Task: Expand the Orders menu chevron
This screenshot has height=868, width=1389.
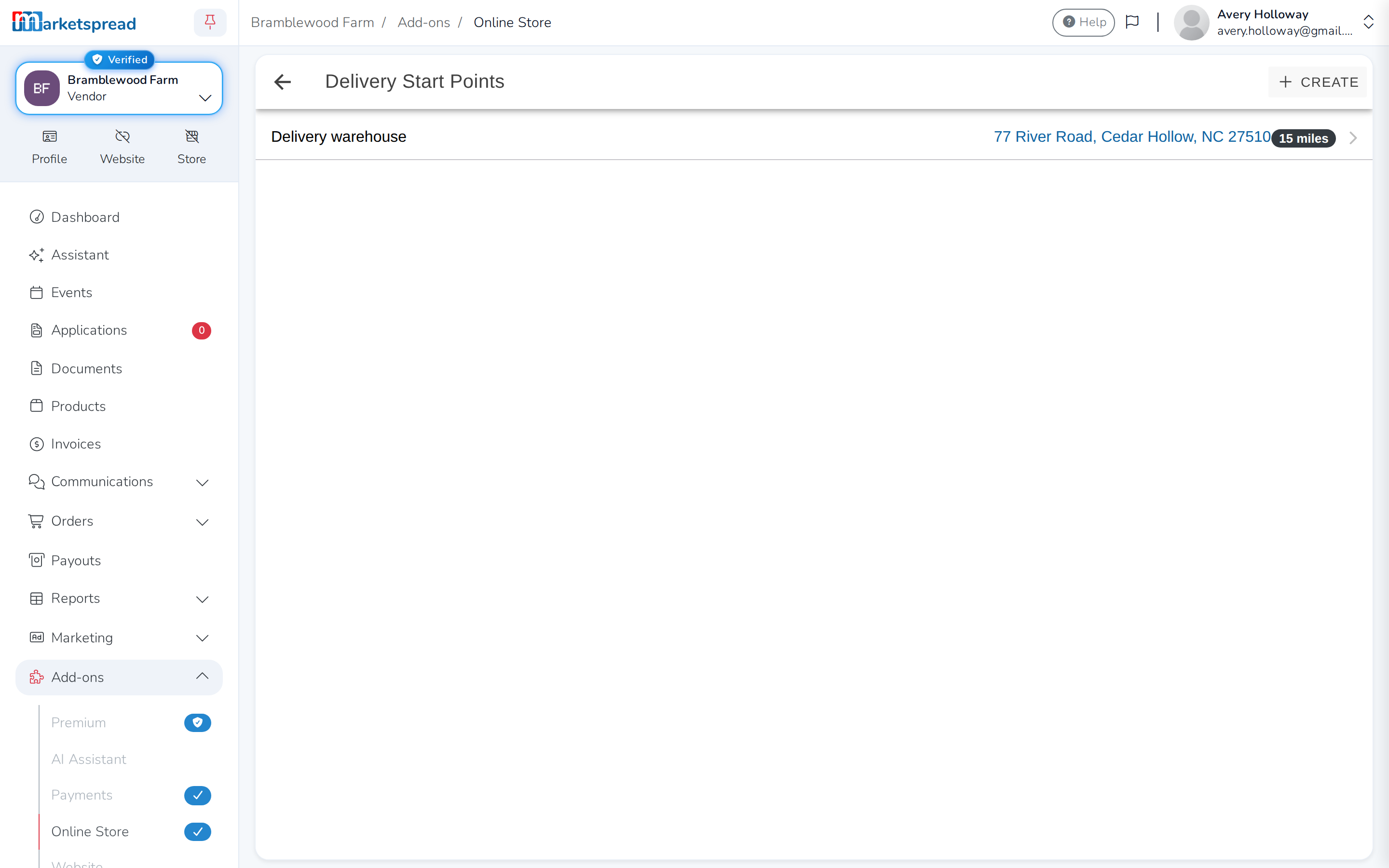Action: click(x=202, y=522)
